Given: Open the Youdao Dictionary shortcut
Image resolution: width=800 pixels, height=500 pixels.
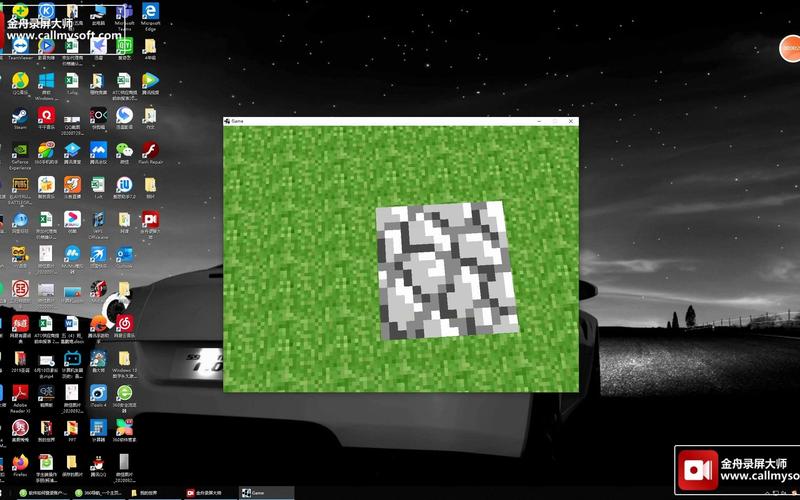Looking at the screenshot, I should (x=20, y=323).
